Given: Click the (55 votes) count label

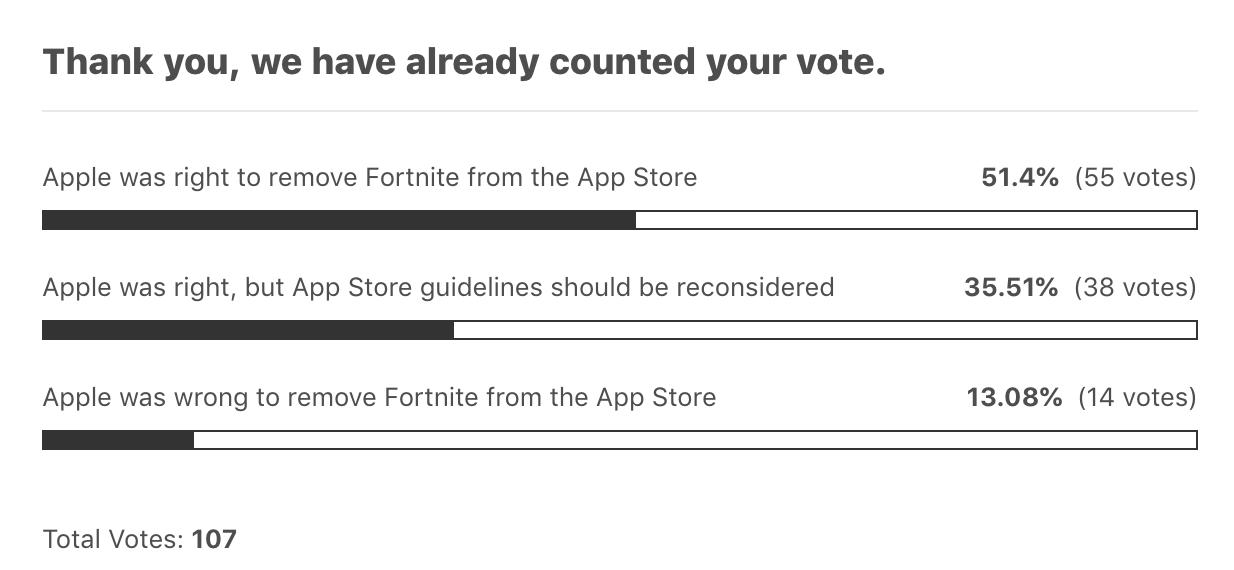Looking at the screenshot, I should click(x=1135, y=178).
